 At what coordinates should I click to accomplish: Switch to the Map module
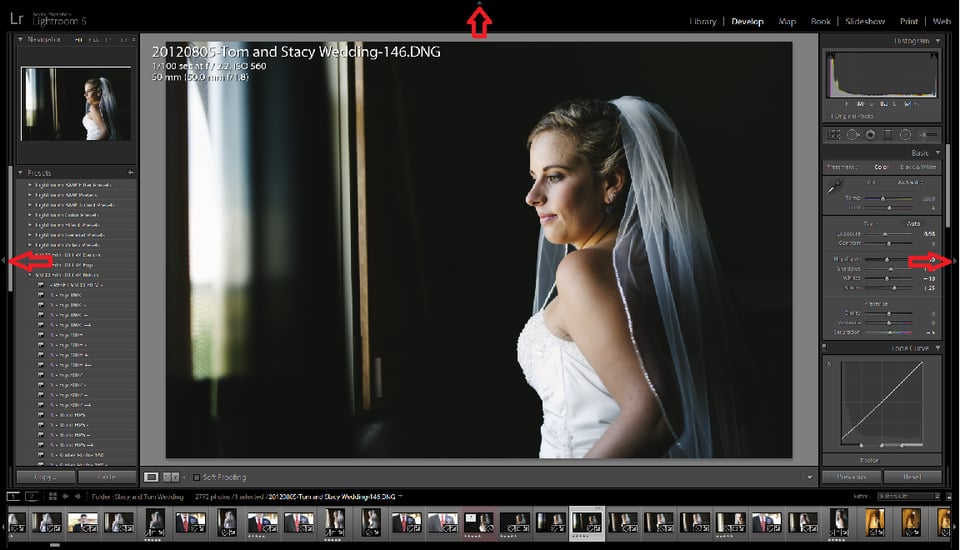coord(787,21)
